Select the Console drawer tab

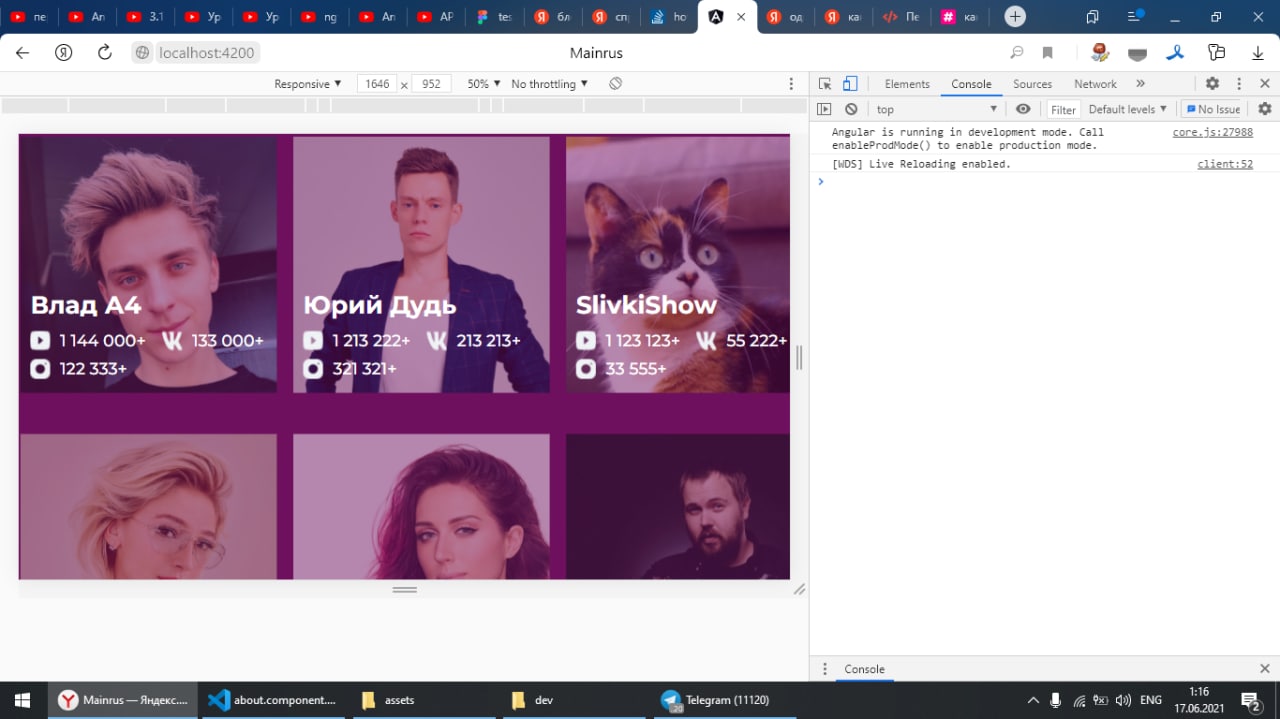tap(864, 669)
